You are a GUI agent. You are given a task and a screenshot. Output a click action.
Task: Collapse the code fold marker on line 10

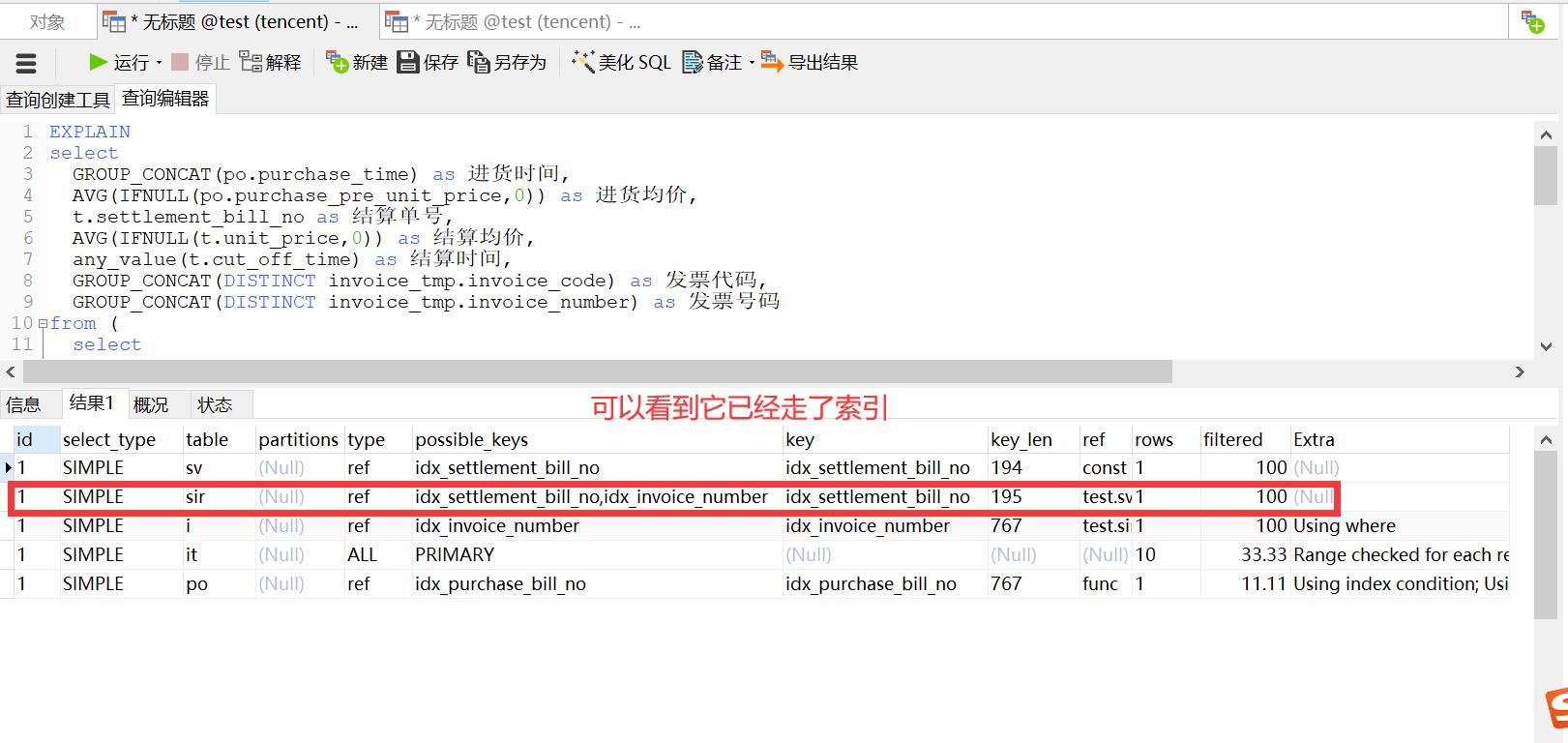pos(42,324)
